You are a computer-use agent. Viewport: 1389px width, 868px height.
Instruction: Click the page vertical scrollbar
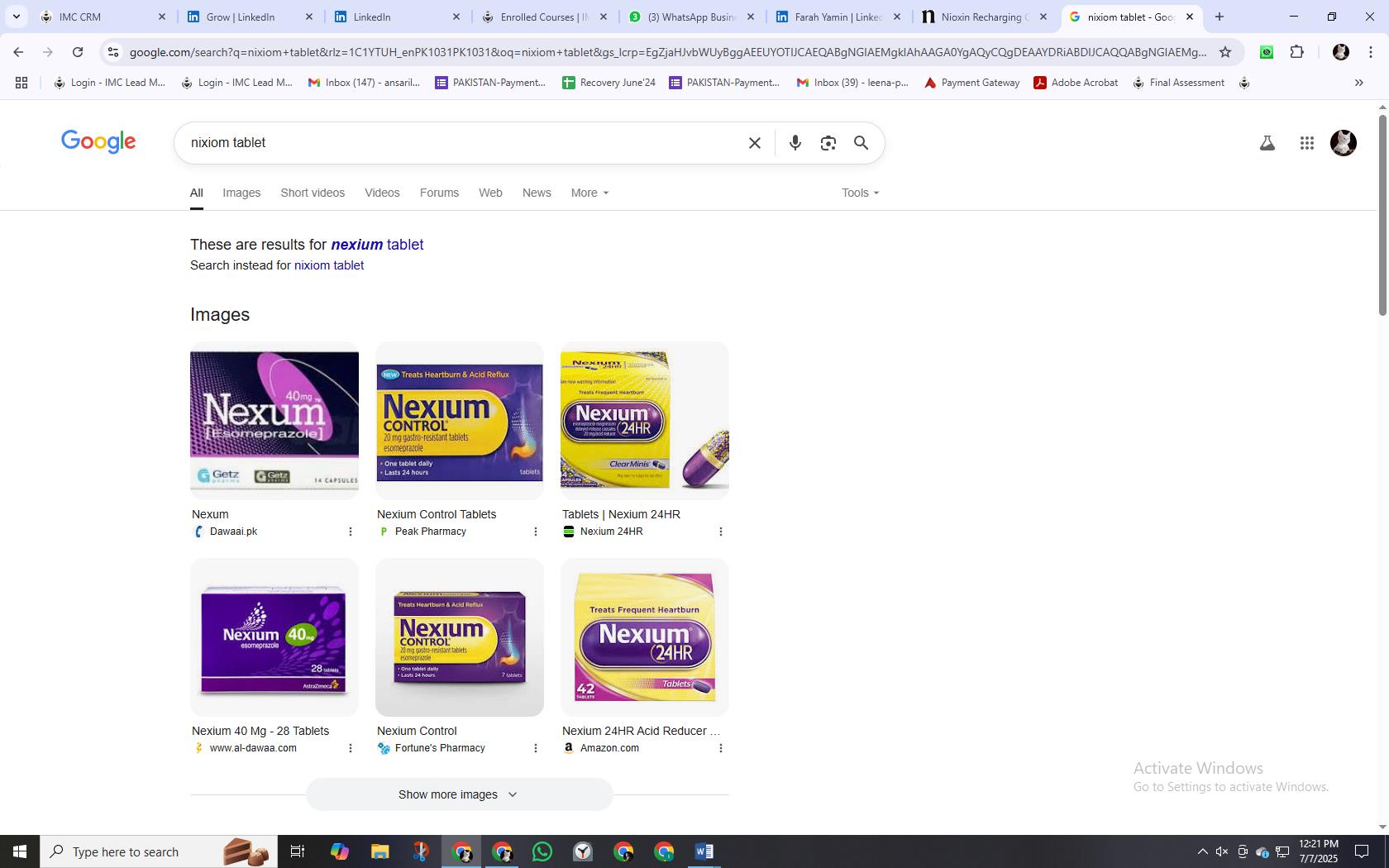[x=1382, y=216]
